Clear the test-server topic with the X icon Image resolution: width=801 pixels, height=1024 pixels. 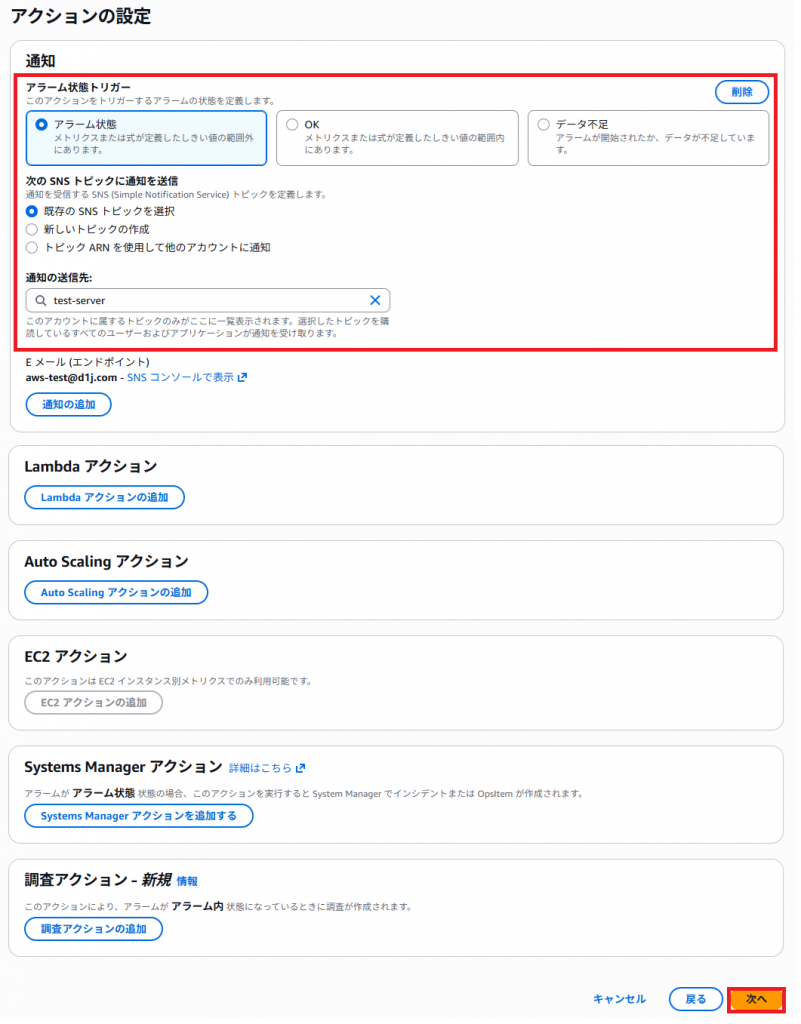(x=375, y=300)
